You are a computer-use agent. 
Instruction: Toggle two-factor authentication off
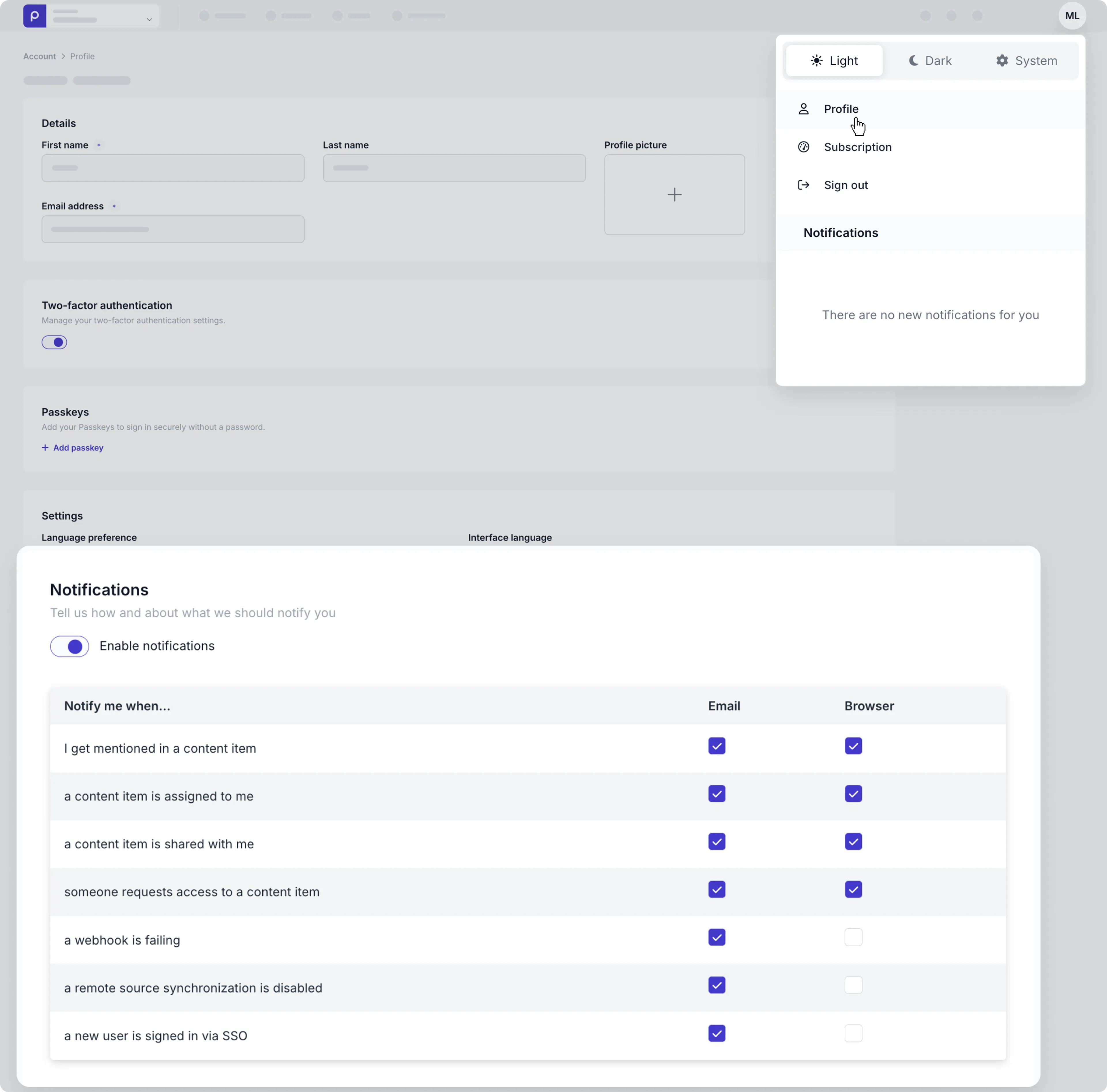tap(54, 342)
